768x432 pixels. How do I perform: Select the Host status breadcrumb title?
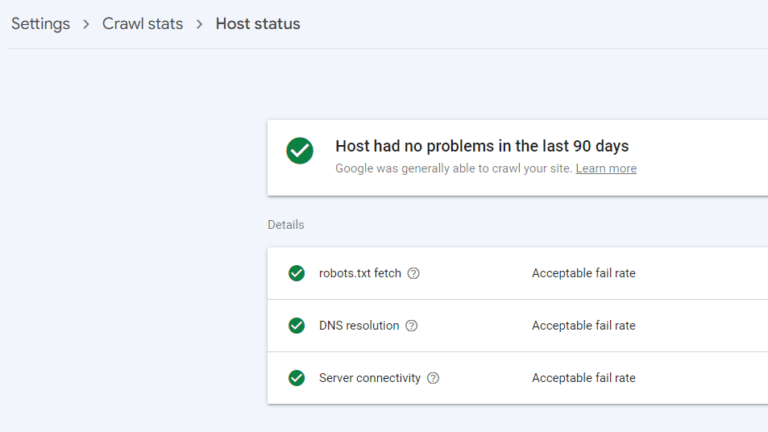point(258,24)
